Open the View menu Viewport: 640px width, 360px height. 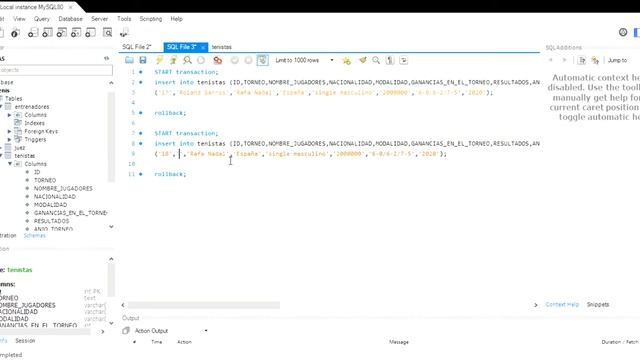coord(19,19)
